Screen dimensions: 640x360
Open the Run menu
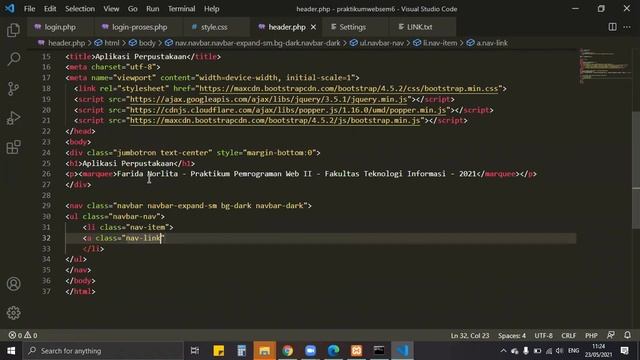(x=153, y=9)
